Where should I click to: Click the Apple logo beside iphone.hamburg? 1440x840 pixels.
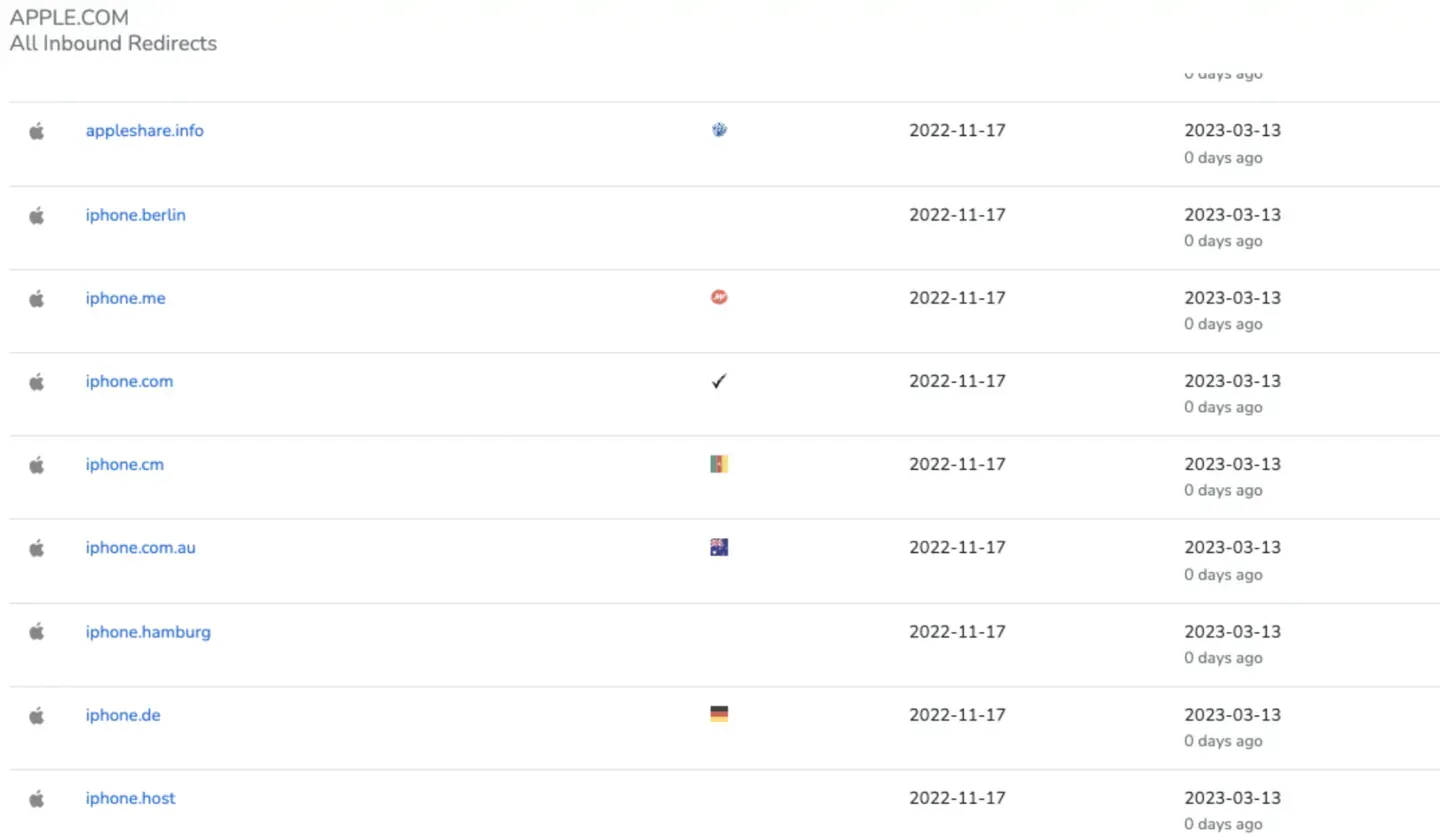pyautogui.click(x=37, y=631)
